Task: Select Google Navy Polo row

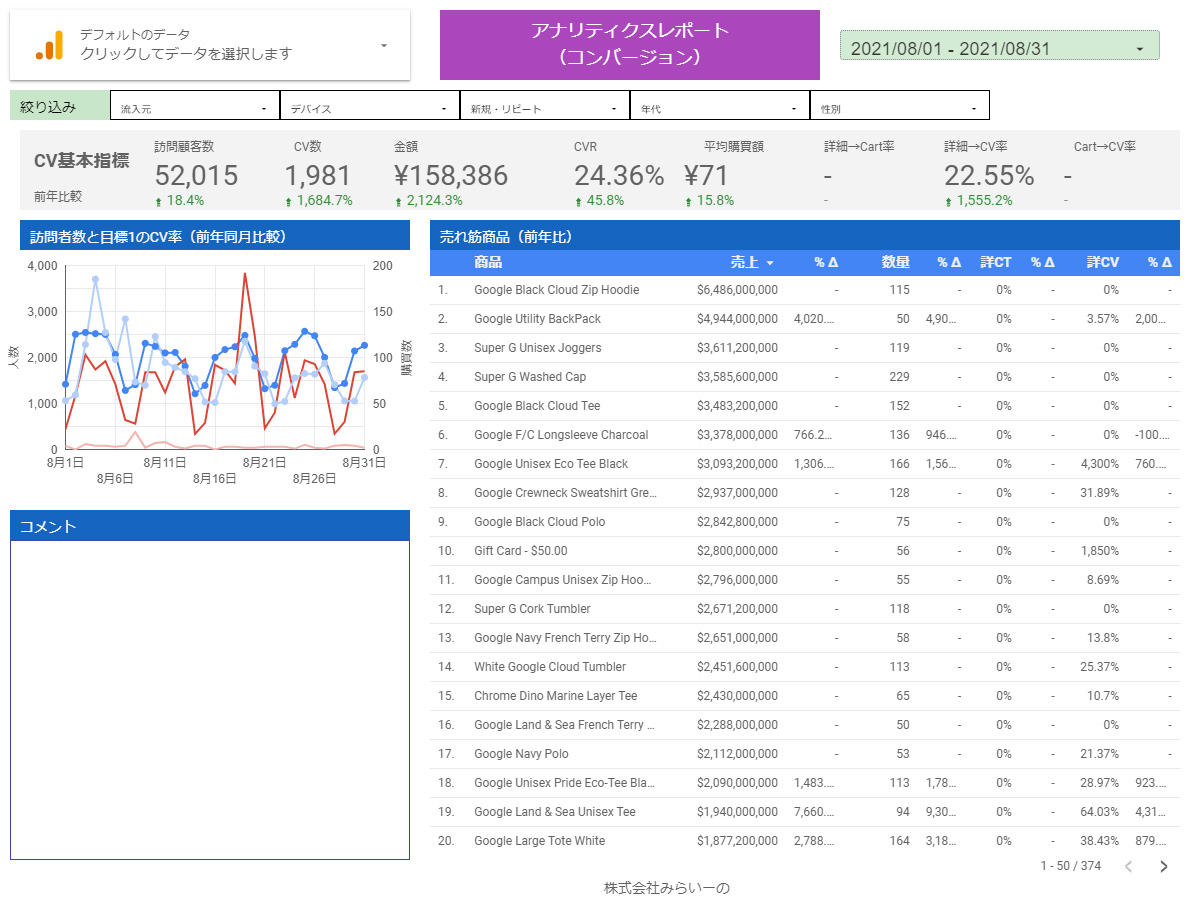Action: click(805, 754)
